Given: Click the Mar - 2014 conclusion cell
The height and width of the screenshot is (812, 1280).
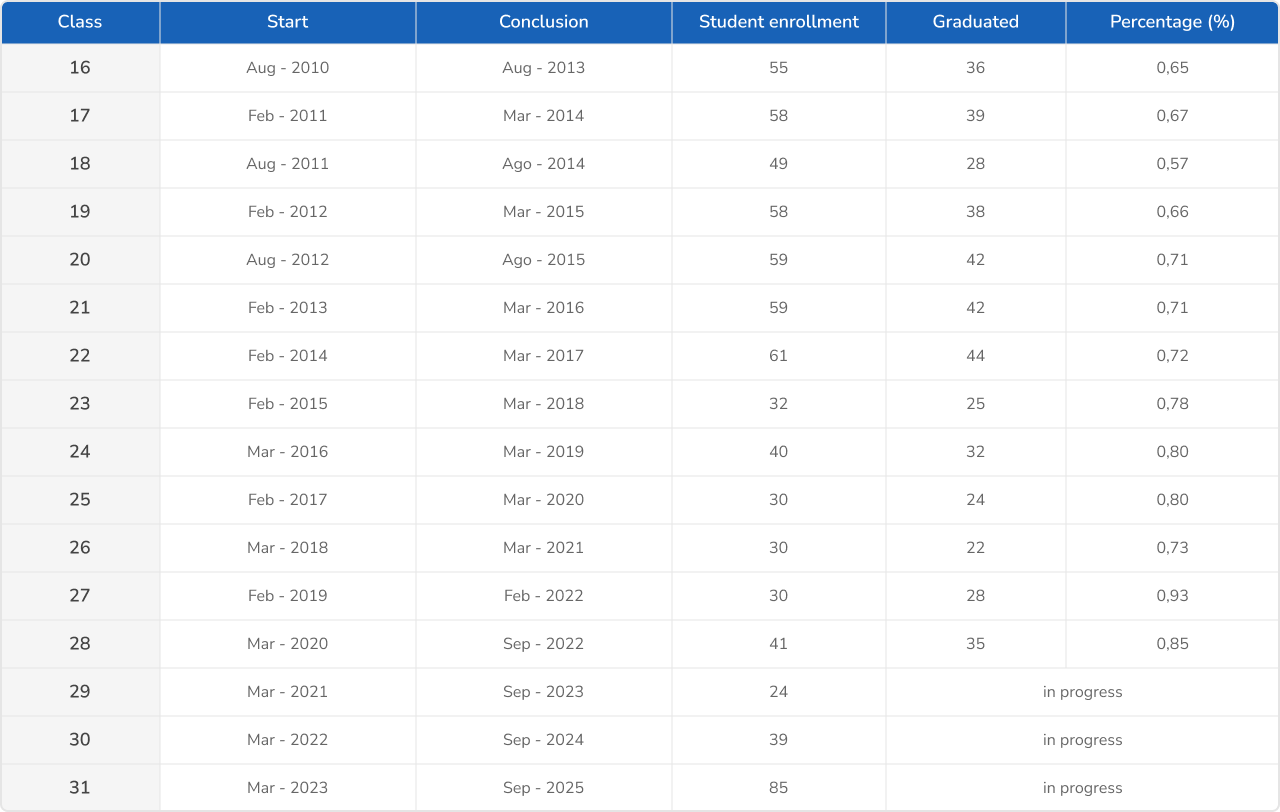Looking at the screenshot, I should tap(544, 116).
